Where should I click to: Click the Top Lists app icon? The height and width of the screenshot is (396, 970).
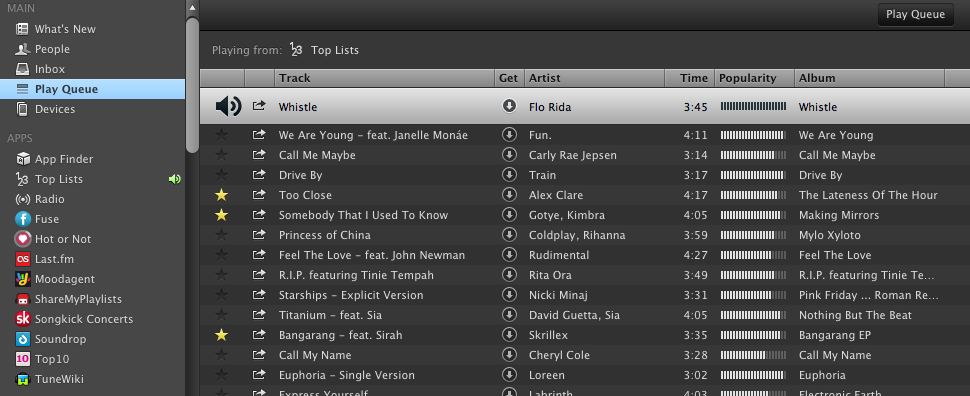pyautogui.click(x=22, y=179)
